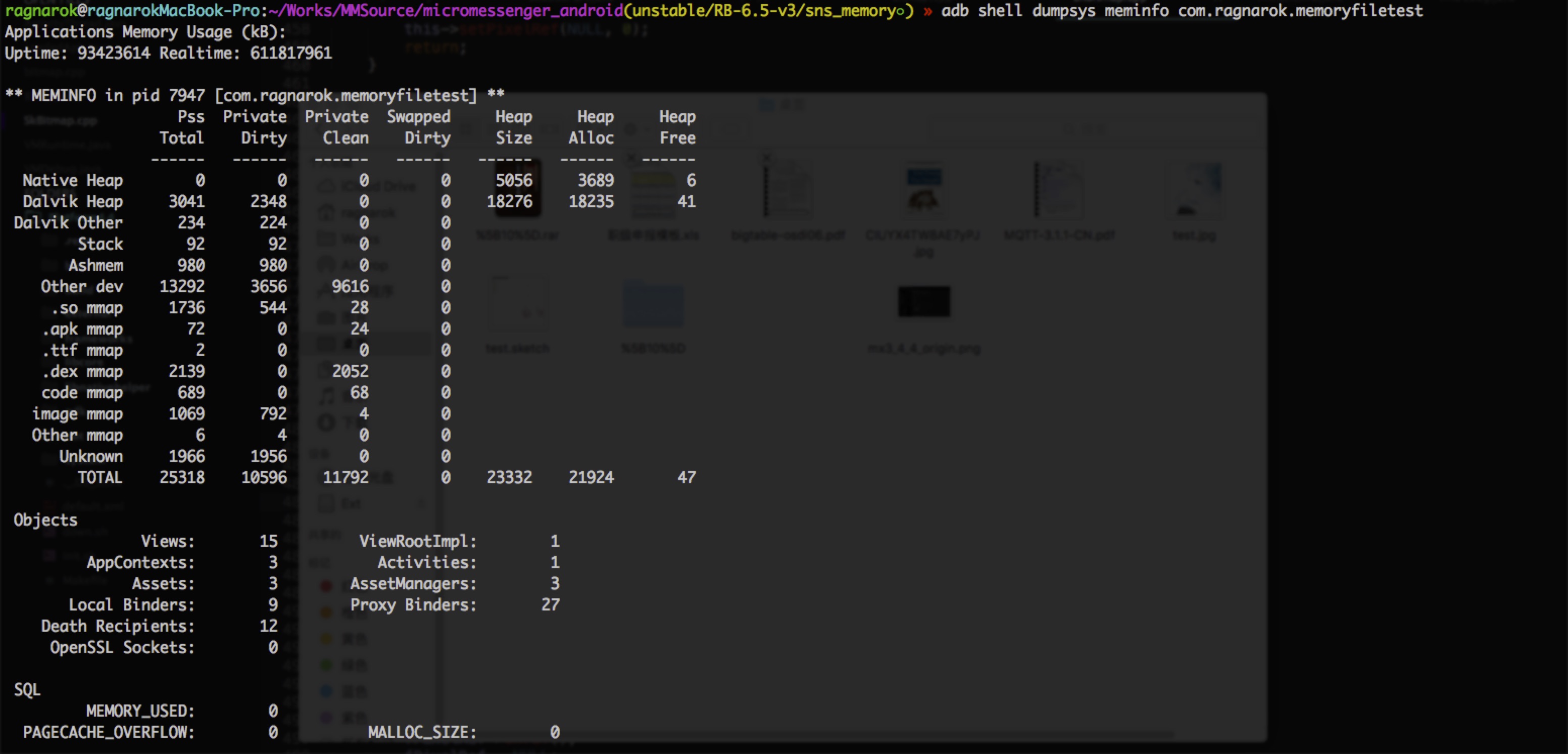Click the adb shell dumpsys command text
This screenshot has width=1568, height=754.
click(1182, 11)
